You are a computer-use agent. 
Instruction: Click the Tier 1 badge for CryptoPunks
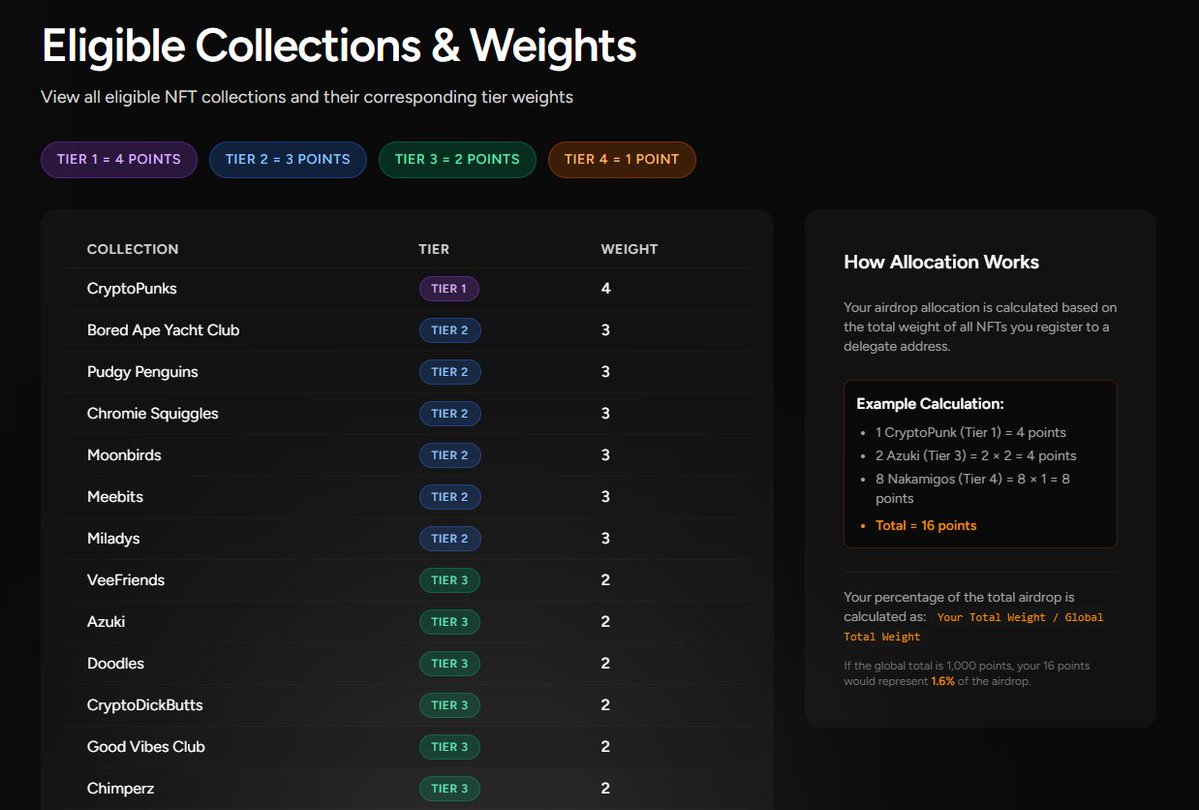point(449,288)
